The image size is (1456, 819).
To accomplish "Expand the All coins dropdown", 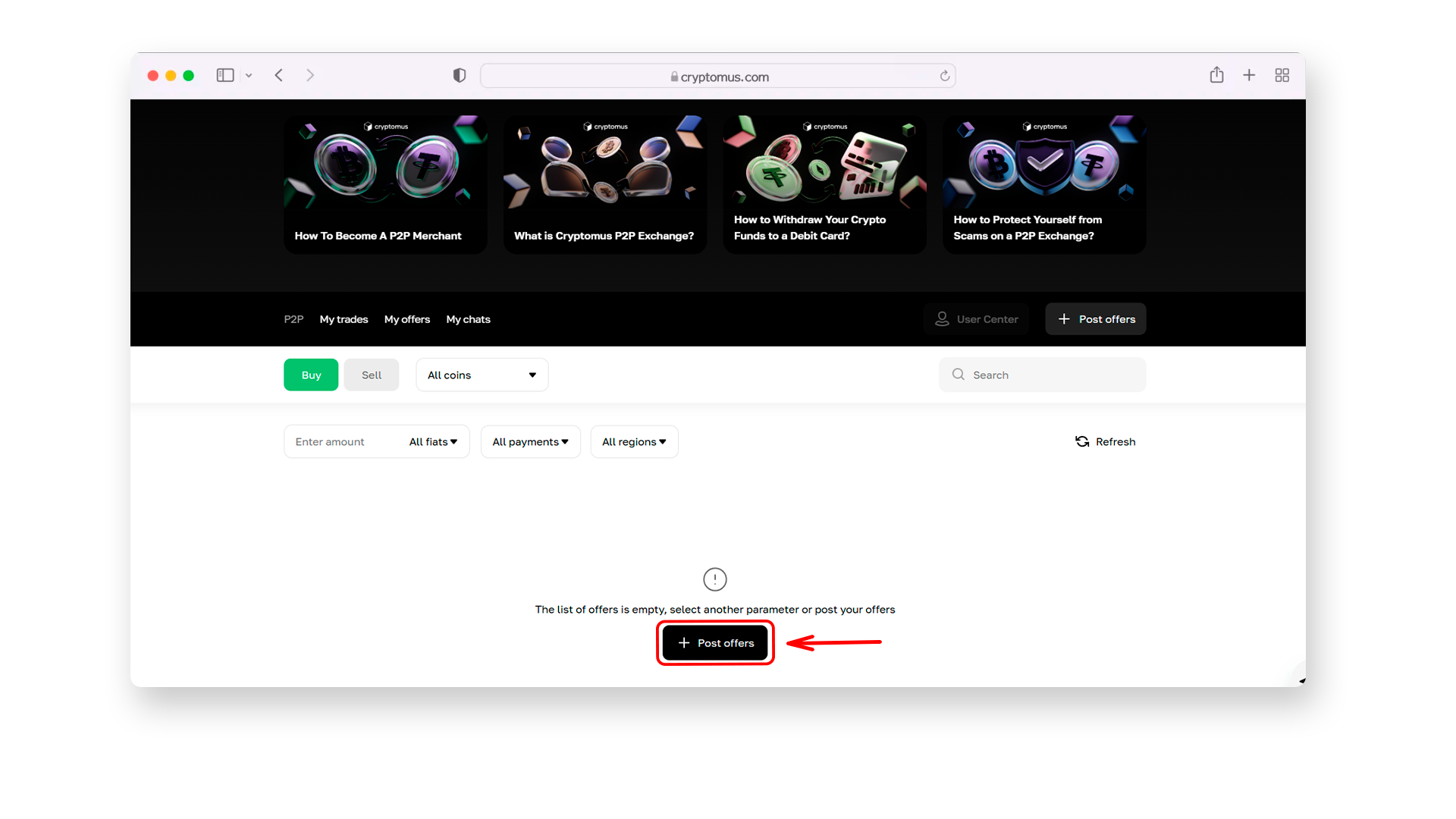I will 482,374.
